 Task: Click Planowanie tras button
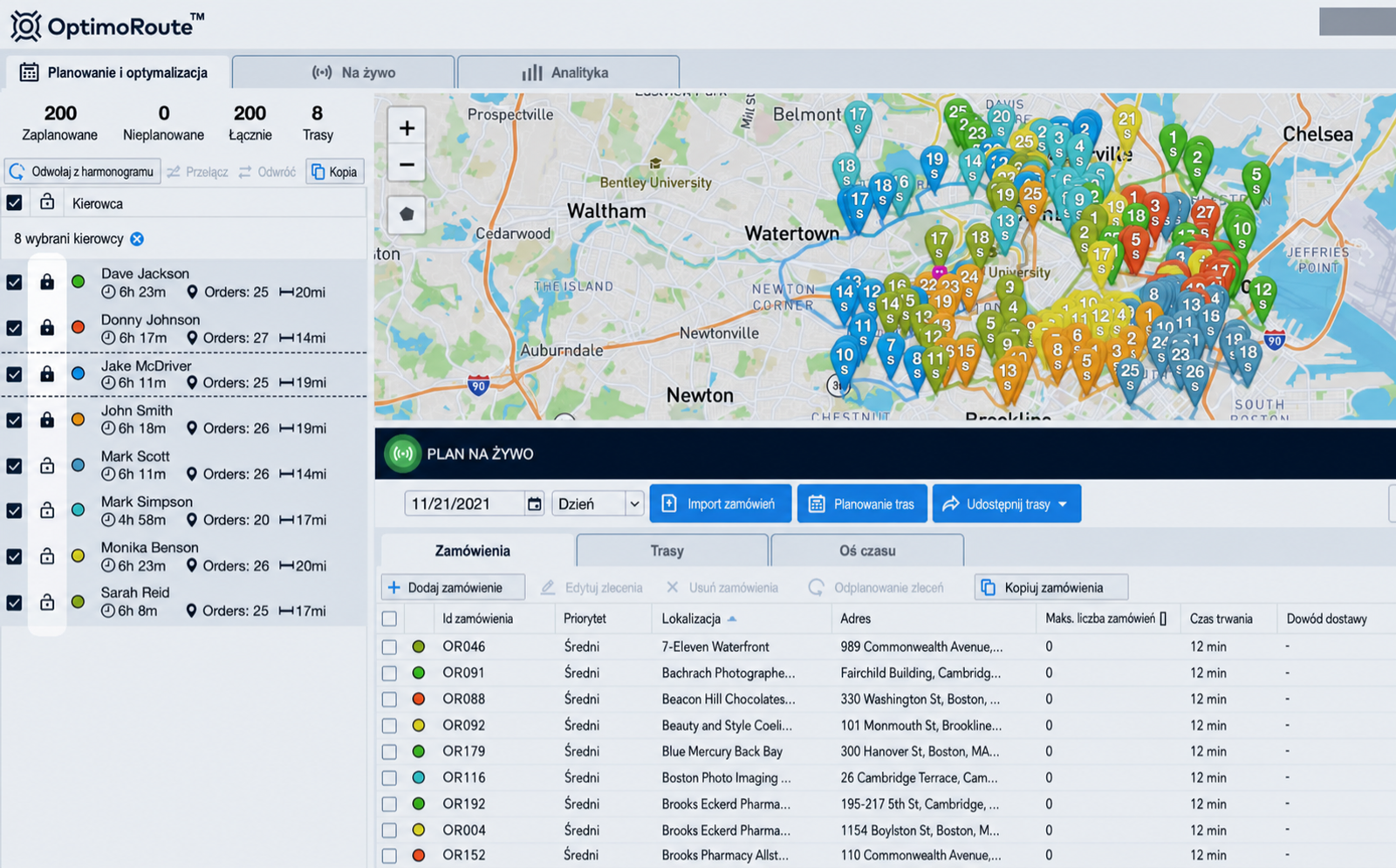click(862, 504)
